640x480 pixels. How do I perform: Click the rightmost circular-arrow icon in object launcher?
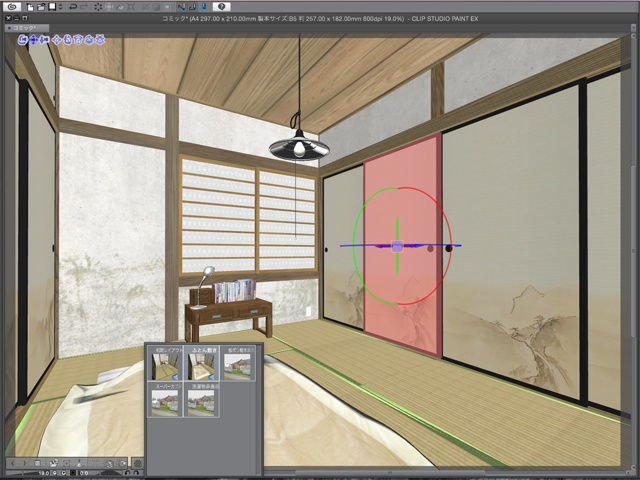pyautogui.click(x=122, y=463)
